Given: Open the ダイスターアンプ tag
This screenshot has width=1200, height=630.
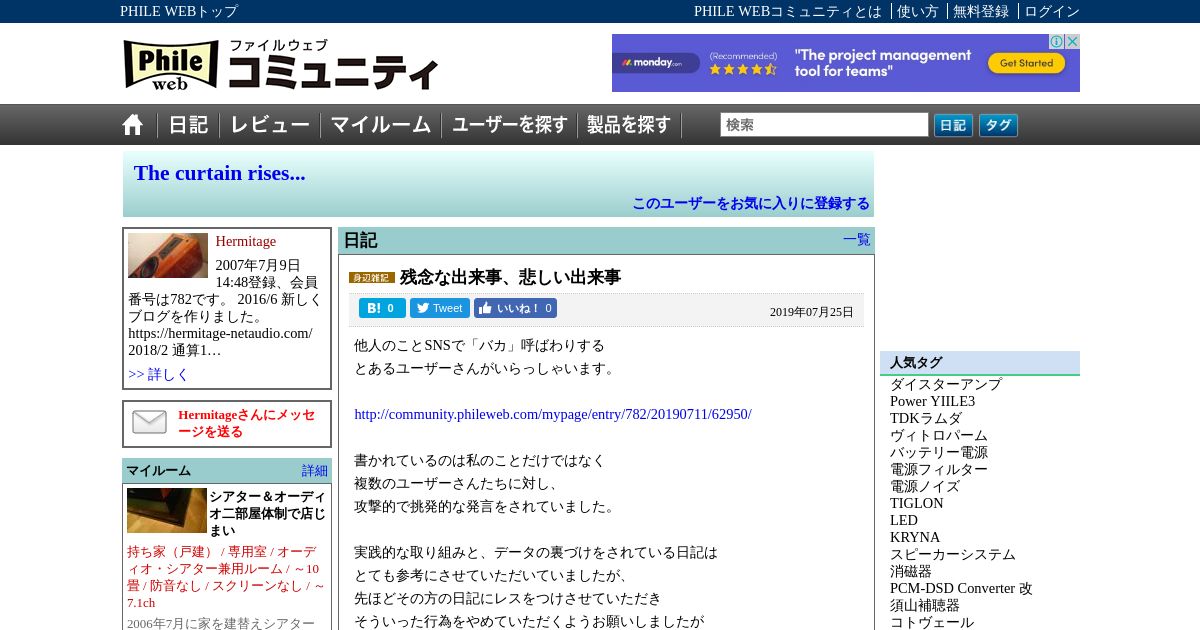Looking at the screenshot, I should point(946,384).
